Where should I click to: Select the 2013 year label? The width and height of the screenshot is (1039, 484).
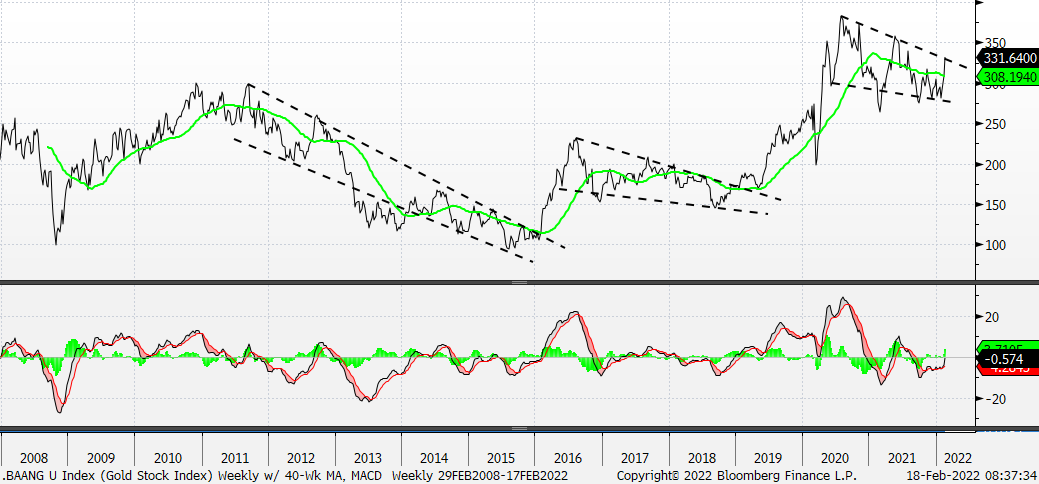click(x=368, y=458)
